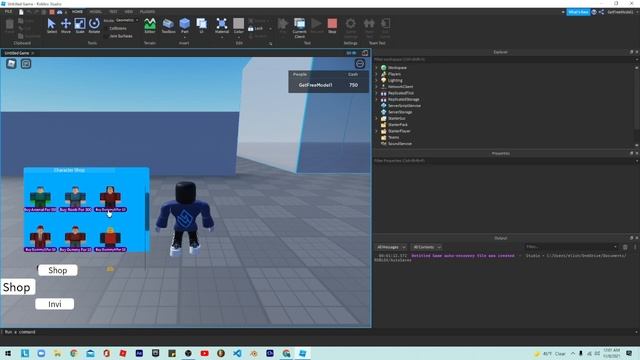
Task: Select Lighting in Explorer
Action: point(395,80)
